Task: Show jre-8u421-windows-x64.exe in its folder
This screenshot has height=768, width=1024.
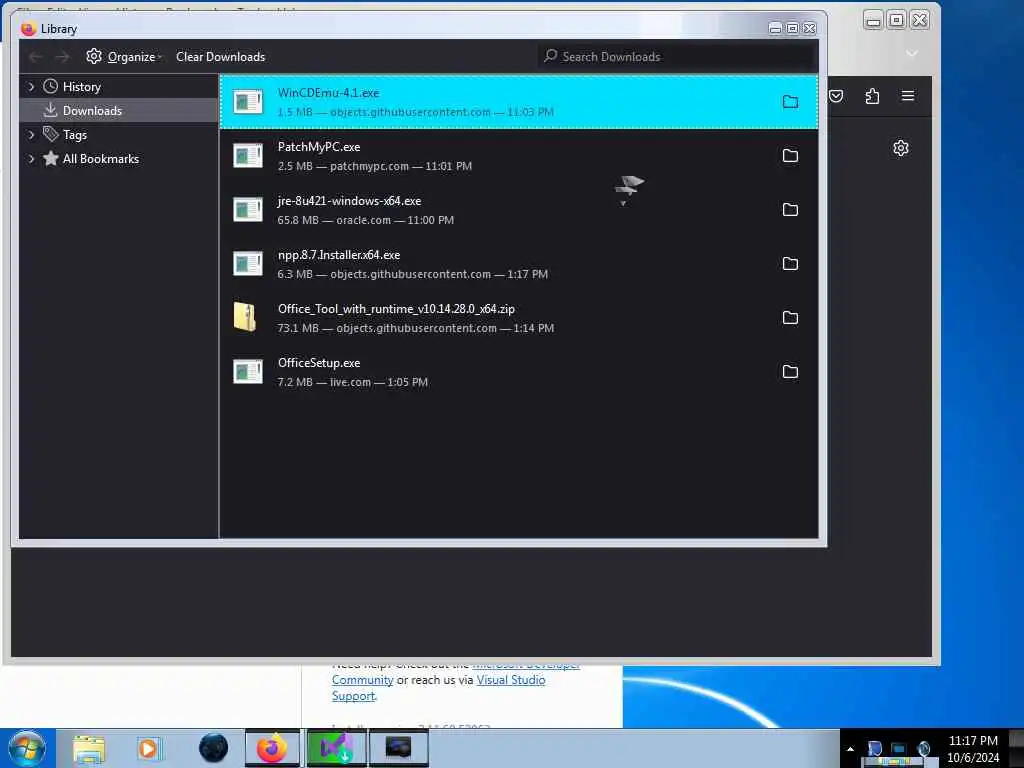Action: [x=790, y=210]
